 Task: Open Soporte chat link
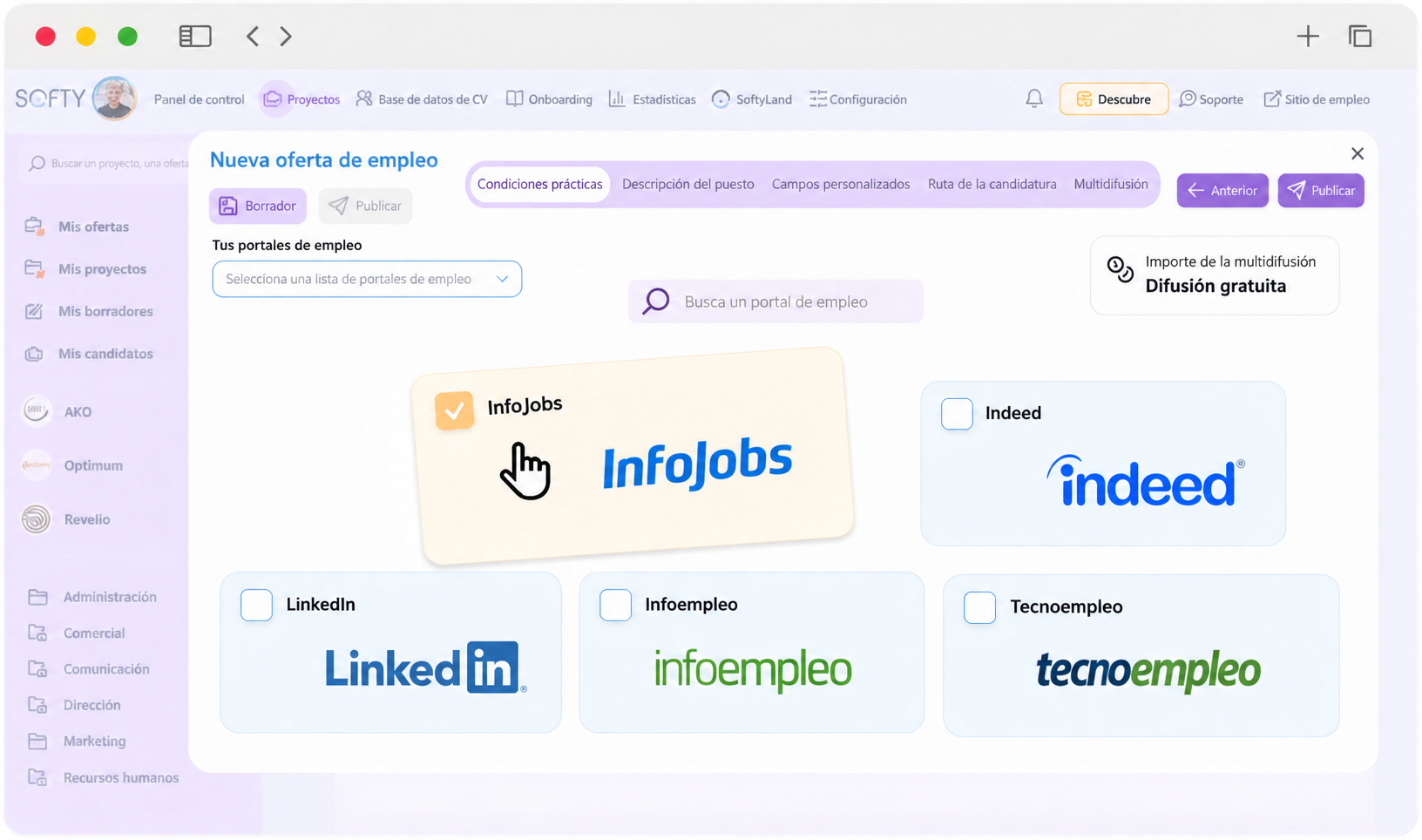point(1211,99)
